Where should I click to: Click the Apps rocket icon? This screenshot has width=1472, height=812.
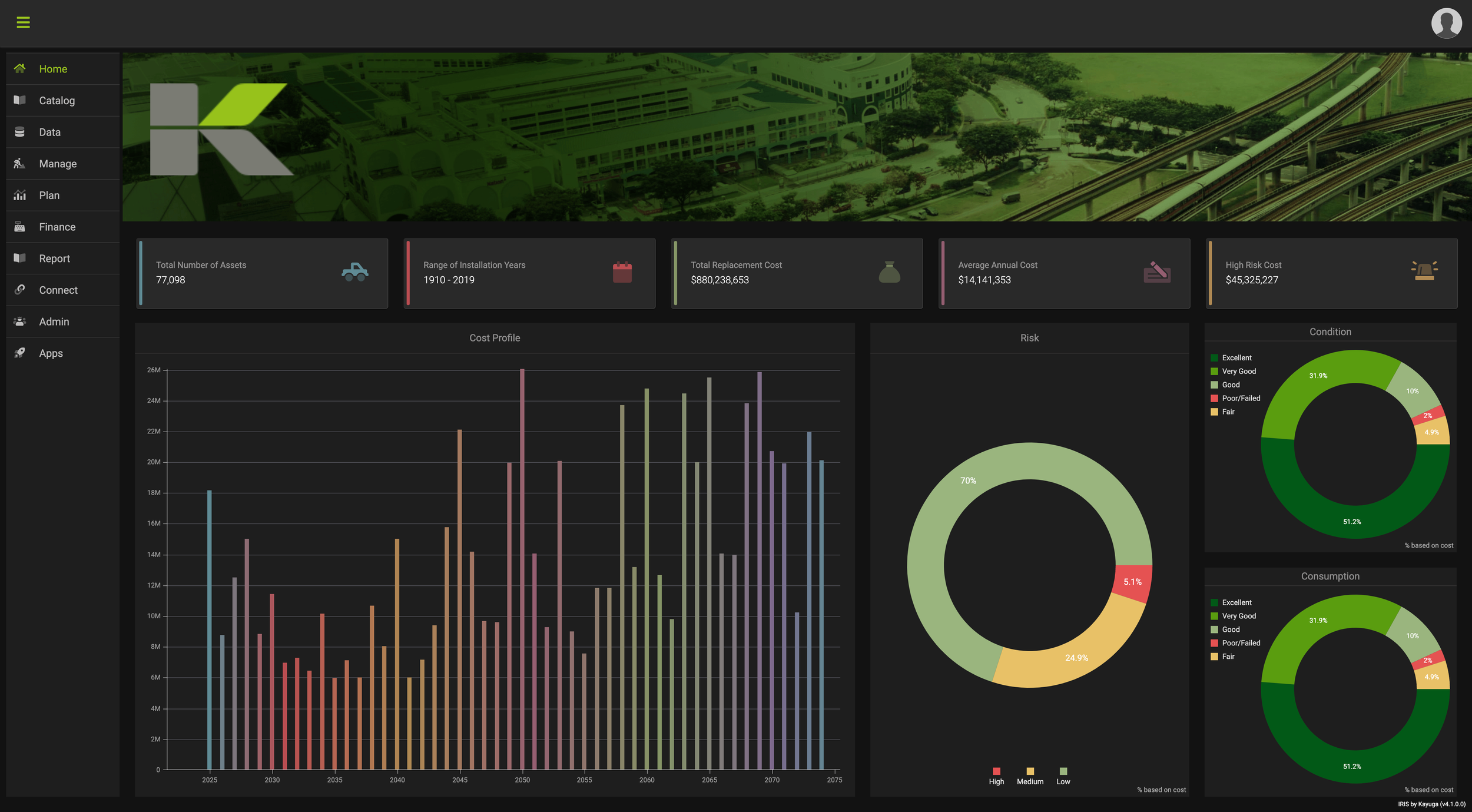[x=19, y=353]
